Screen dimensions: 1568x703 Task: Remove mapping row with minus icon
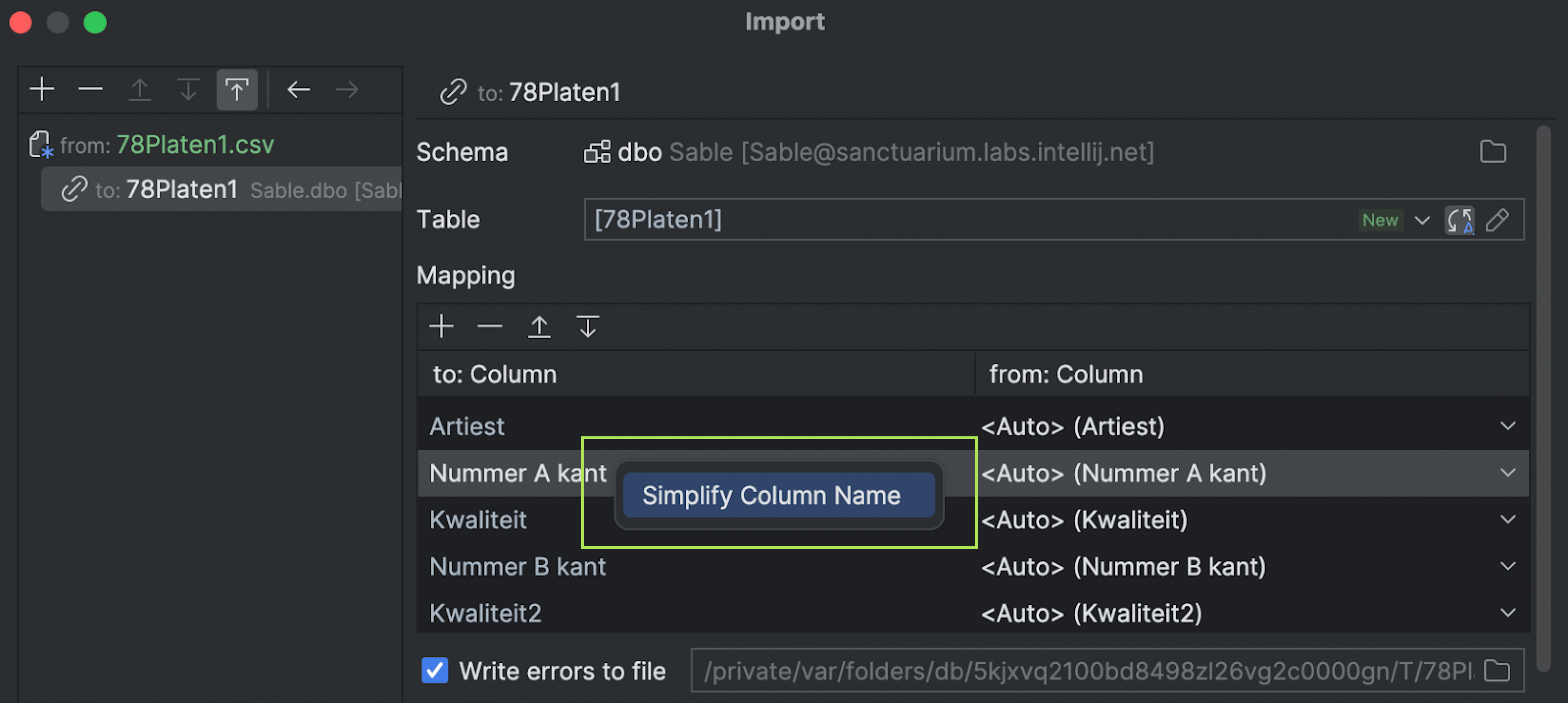(490, 326)
